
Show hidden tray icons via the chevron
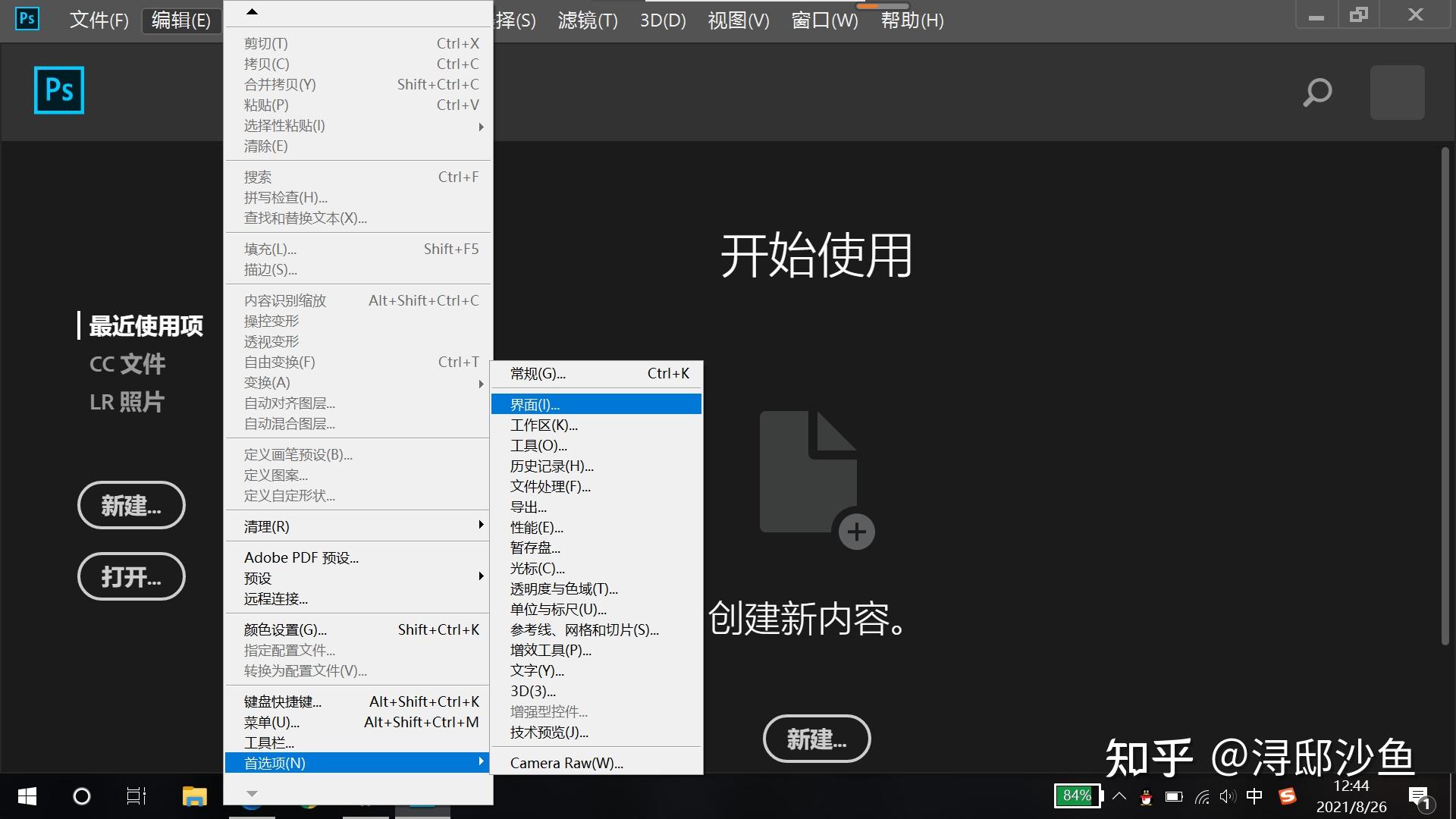pyautogui.click(x=1120, y=797)
